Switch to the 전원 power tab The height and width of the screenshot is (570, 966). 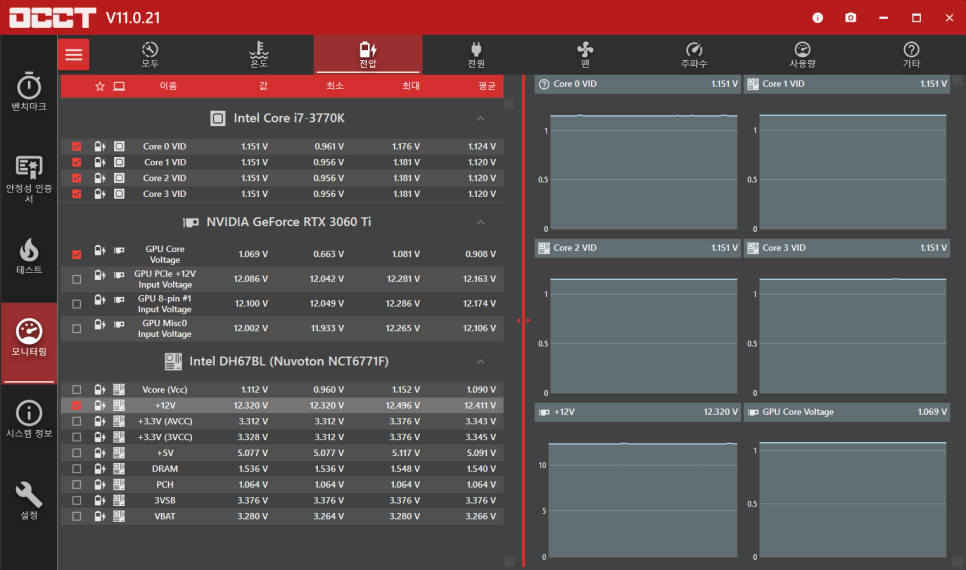(x=476, y=54)
